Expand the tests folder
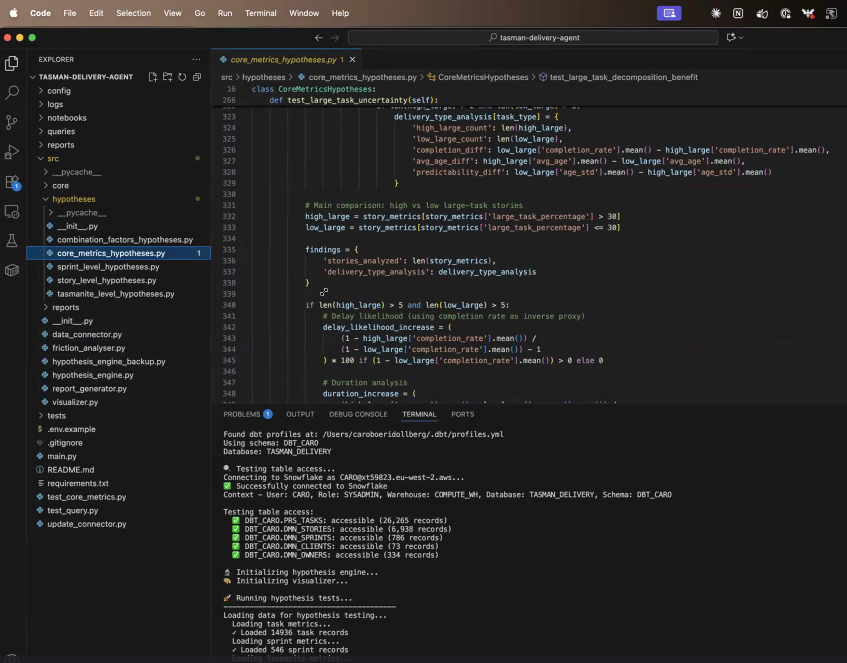847x663 pixels. [x=57, y=416]
